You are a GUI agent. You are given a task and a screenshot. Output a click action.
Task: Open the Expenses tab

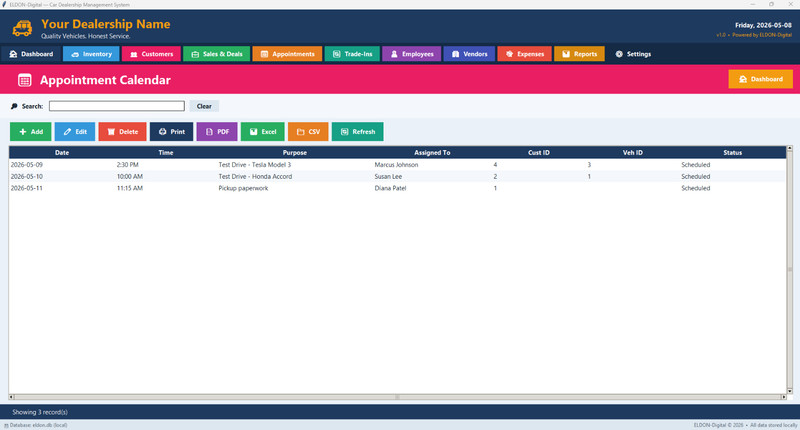click(524, 54)
